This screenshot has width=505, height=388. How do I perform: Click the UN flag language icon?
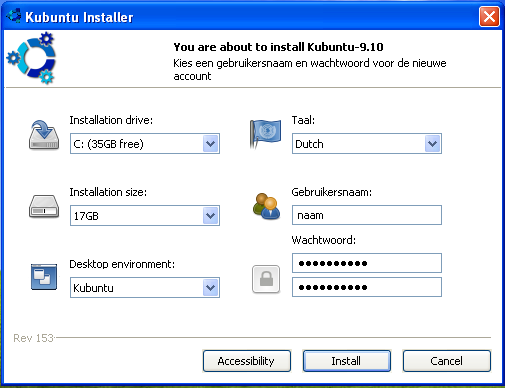pos(265,134)
